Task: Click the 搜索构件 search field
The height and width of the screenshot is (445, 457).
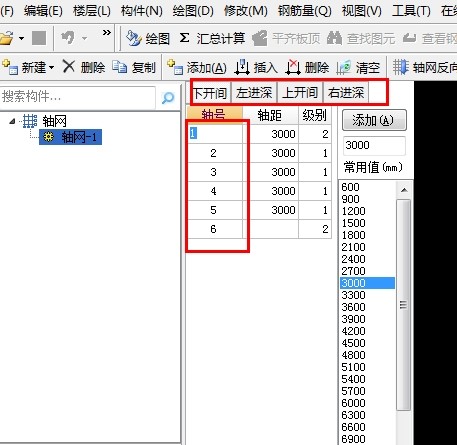Action: click(x=78, y=97)
